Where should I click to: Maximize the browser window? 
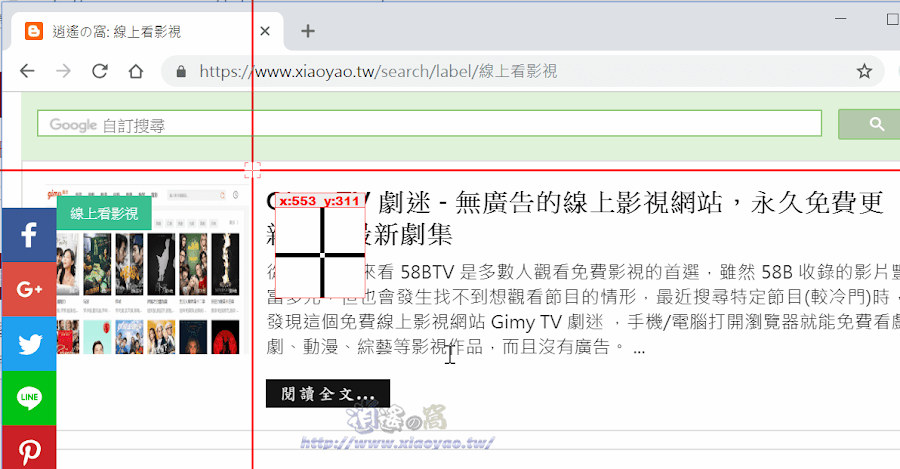point(893,19)
